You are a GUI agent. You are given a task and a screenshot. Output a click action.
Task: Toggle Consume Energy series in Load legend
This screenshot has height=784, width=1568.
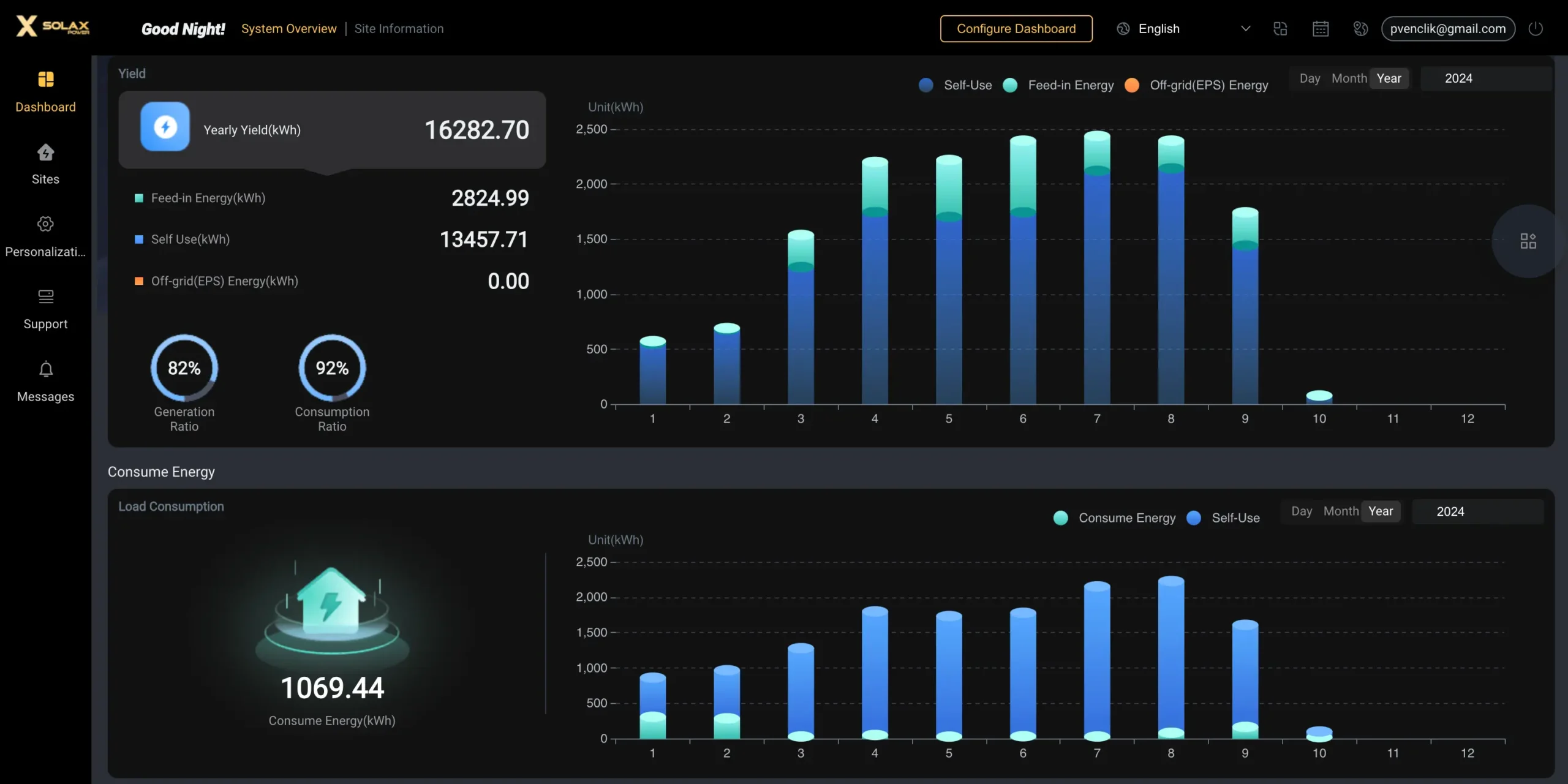[1114, 518]
